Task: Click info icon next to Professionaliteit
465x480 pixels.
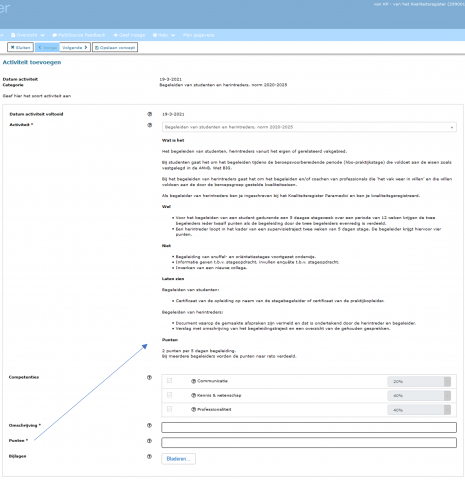Action: (x=193, y=409)
